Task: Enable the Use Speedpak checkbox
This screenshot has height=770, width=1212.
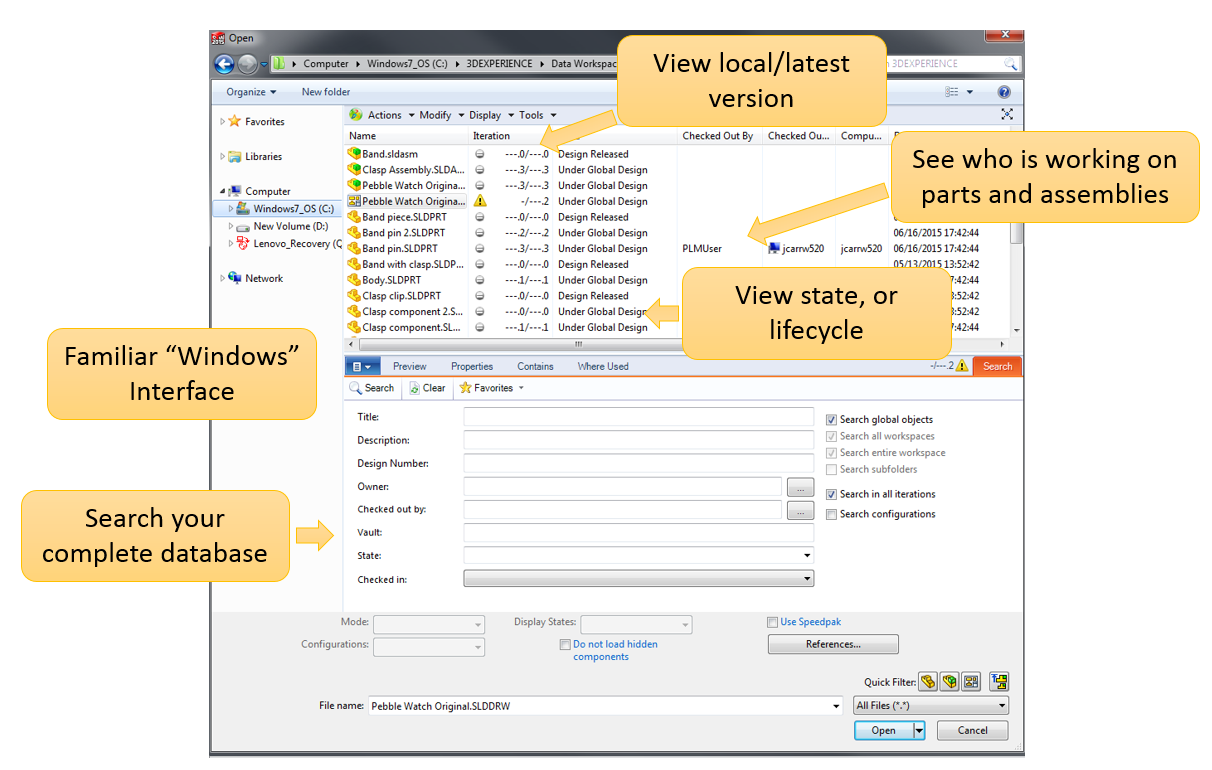Action: 772,622
